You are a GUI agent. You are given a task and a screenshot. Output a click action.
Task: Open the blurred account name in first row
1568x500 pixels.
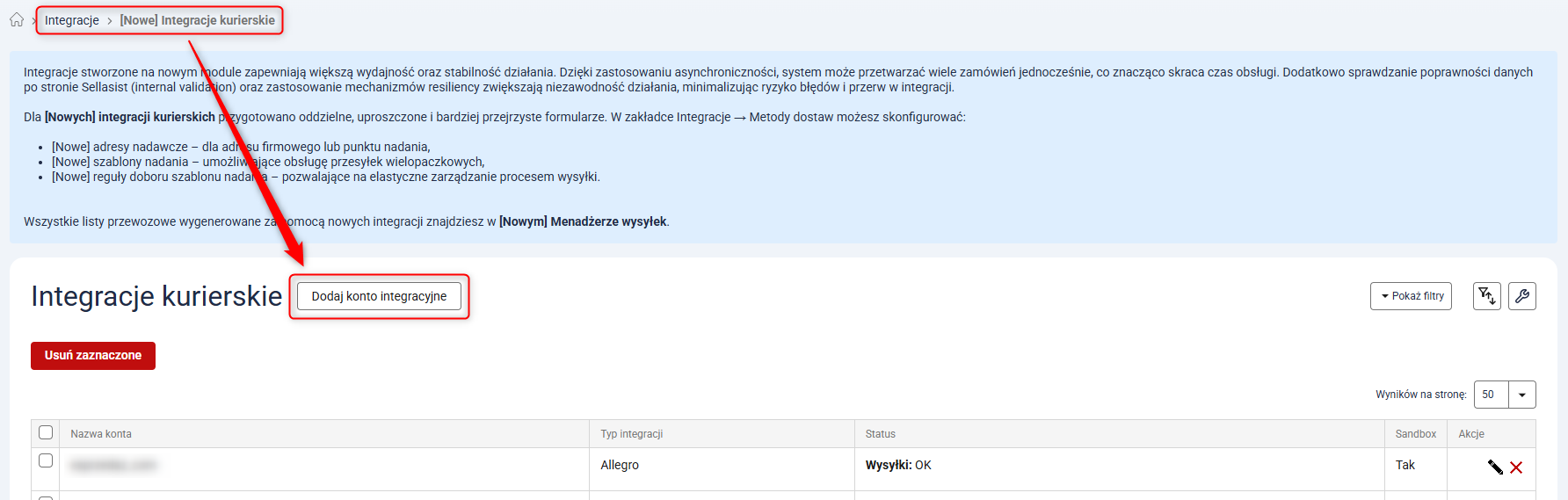(113, 465)
